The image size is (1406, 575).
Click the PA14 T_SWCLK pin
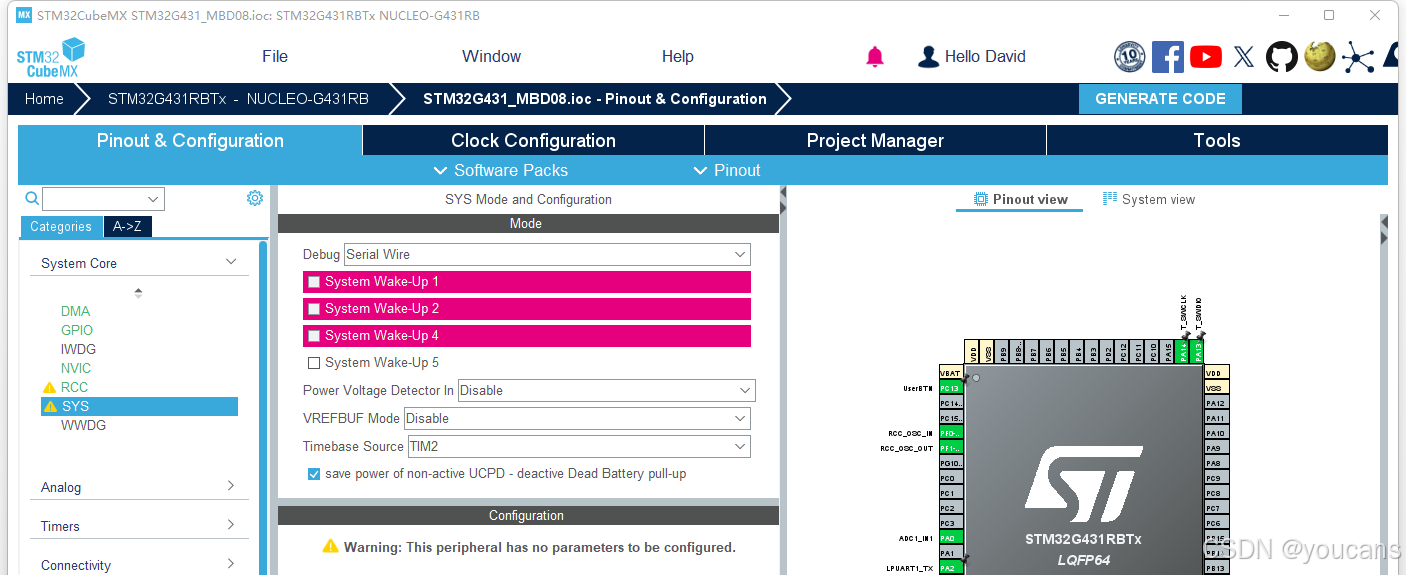coord(1183,352)
